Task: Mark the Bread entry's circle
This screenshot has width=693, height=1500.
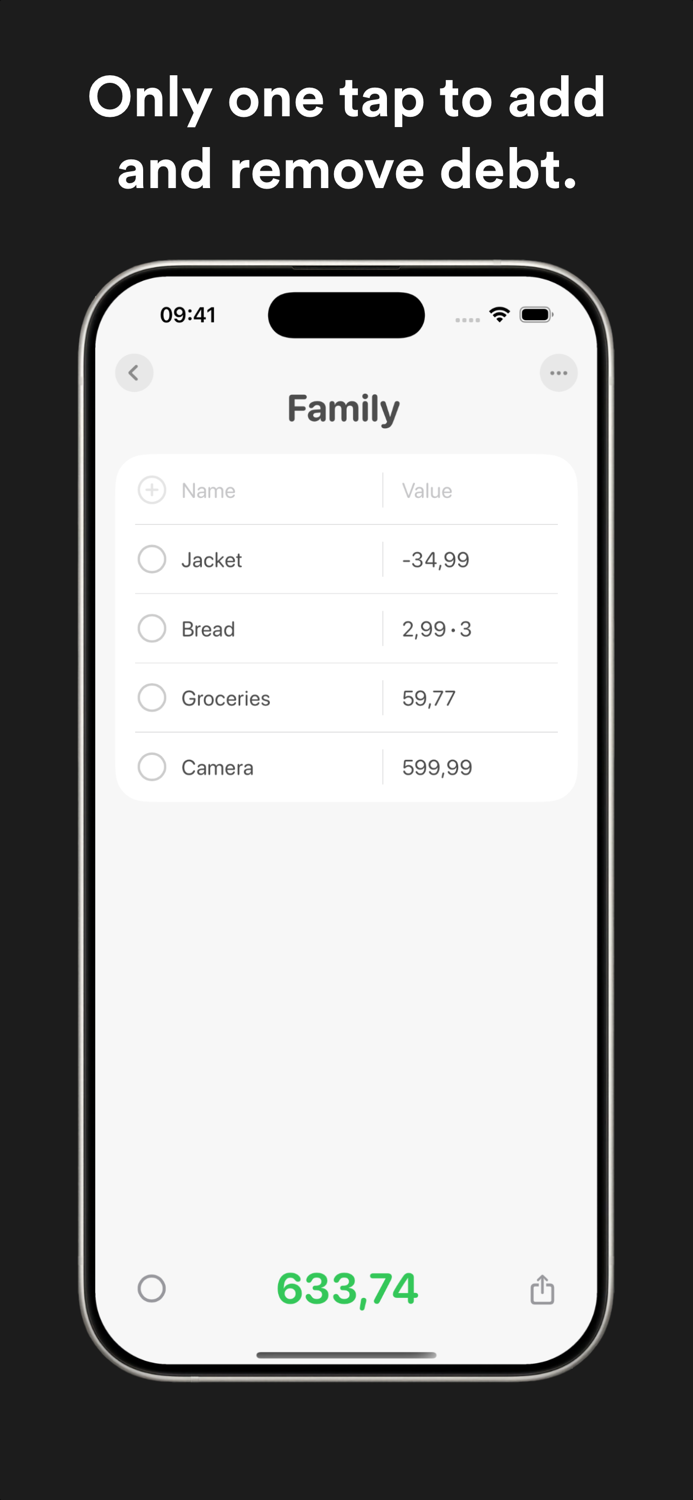Action: [151, 628]
